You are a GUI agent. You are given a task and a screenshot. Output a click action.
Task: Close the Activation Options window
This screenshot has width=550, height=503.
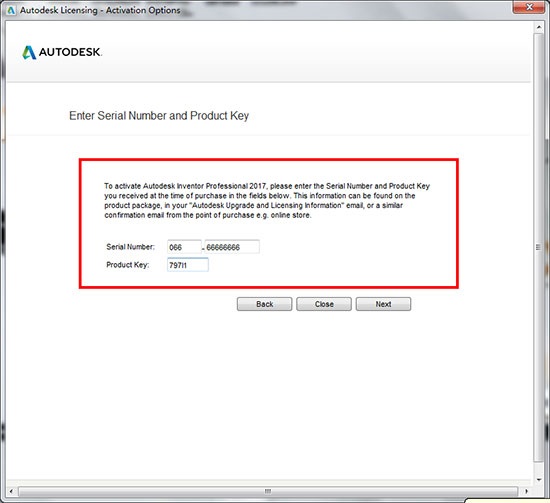coord(530,7)
